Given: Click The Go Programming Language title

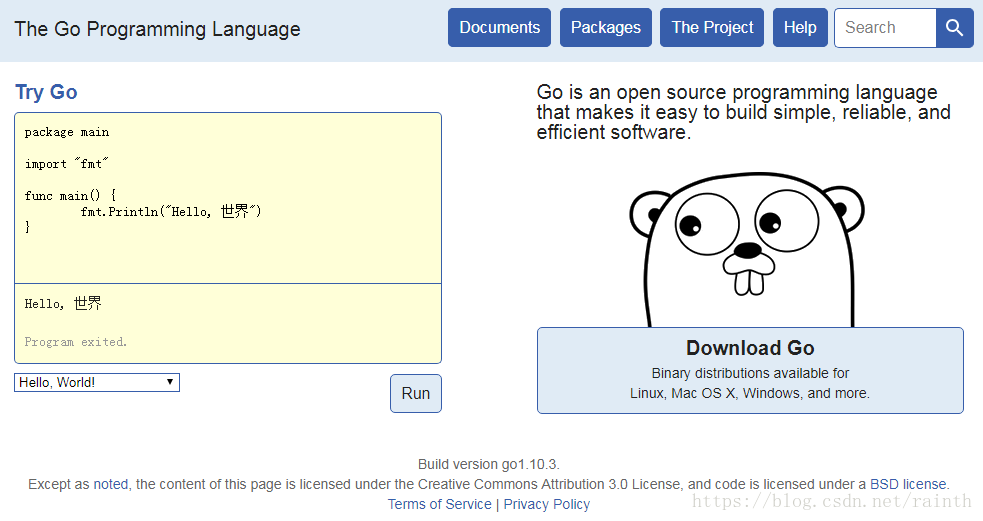Looking at the screenshot, I should (157, 29).
